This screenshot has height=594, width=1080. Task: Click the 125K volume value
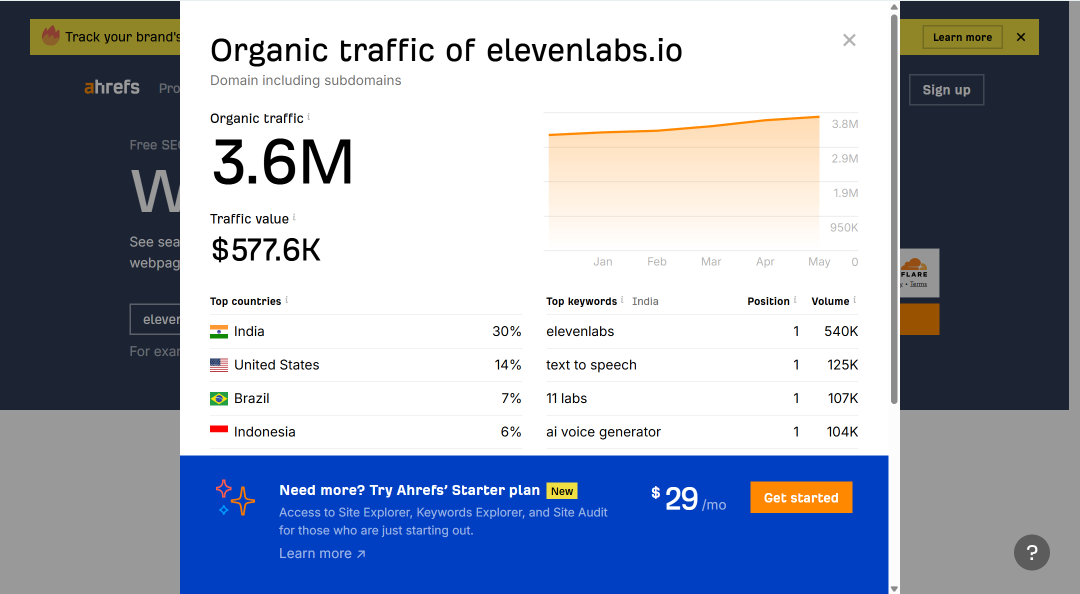point(842,365)
